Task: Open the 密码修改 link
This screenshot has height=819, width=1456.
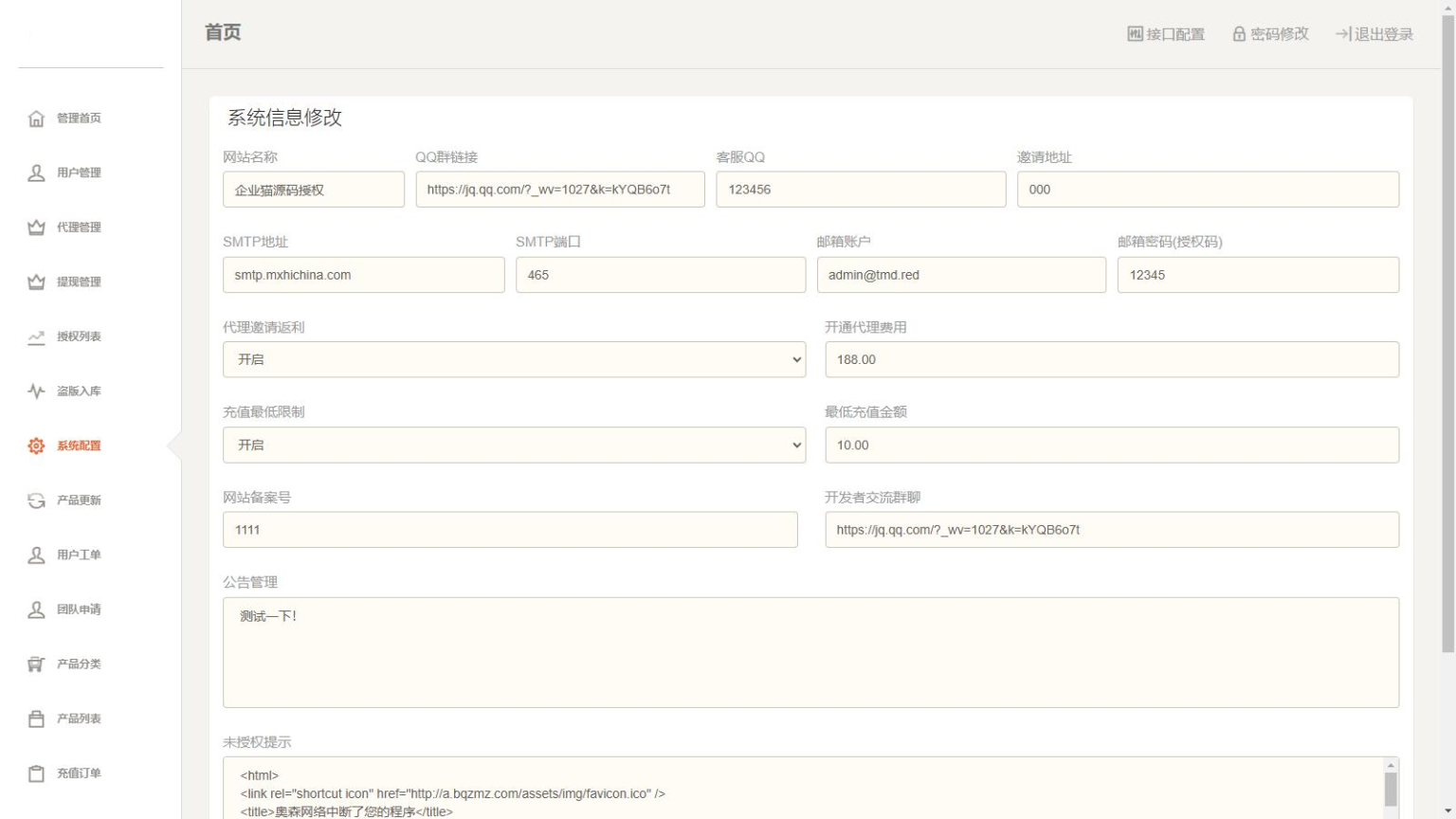Action: click(1270, 34)
